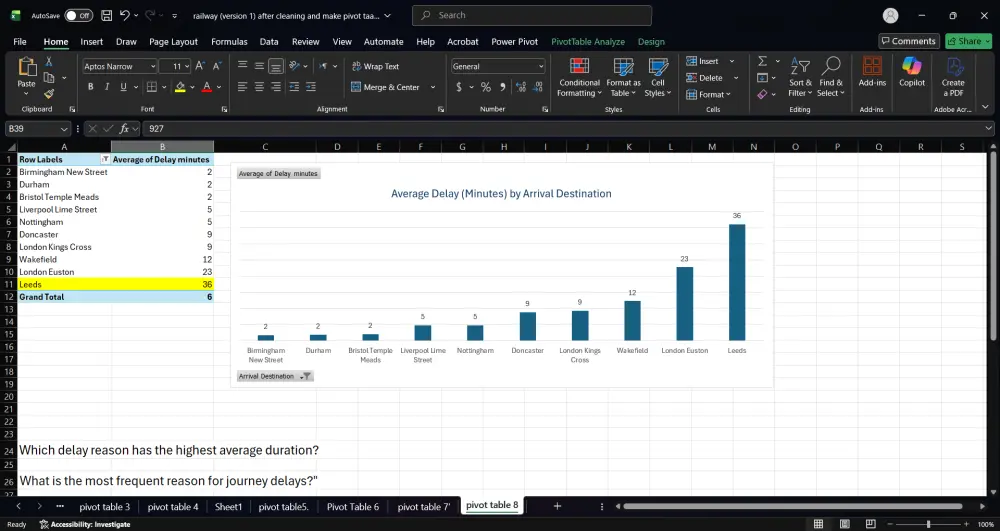Click the Comments button

click(x=909, y=41)
